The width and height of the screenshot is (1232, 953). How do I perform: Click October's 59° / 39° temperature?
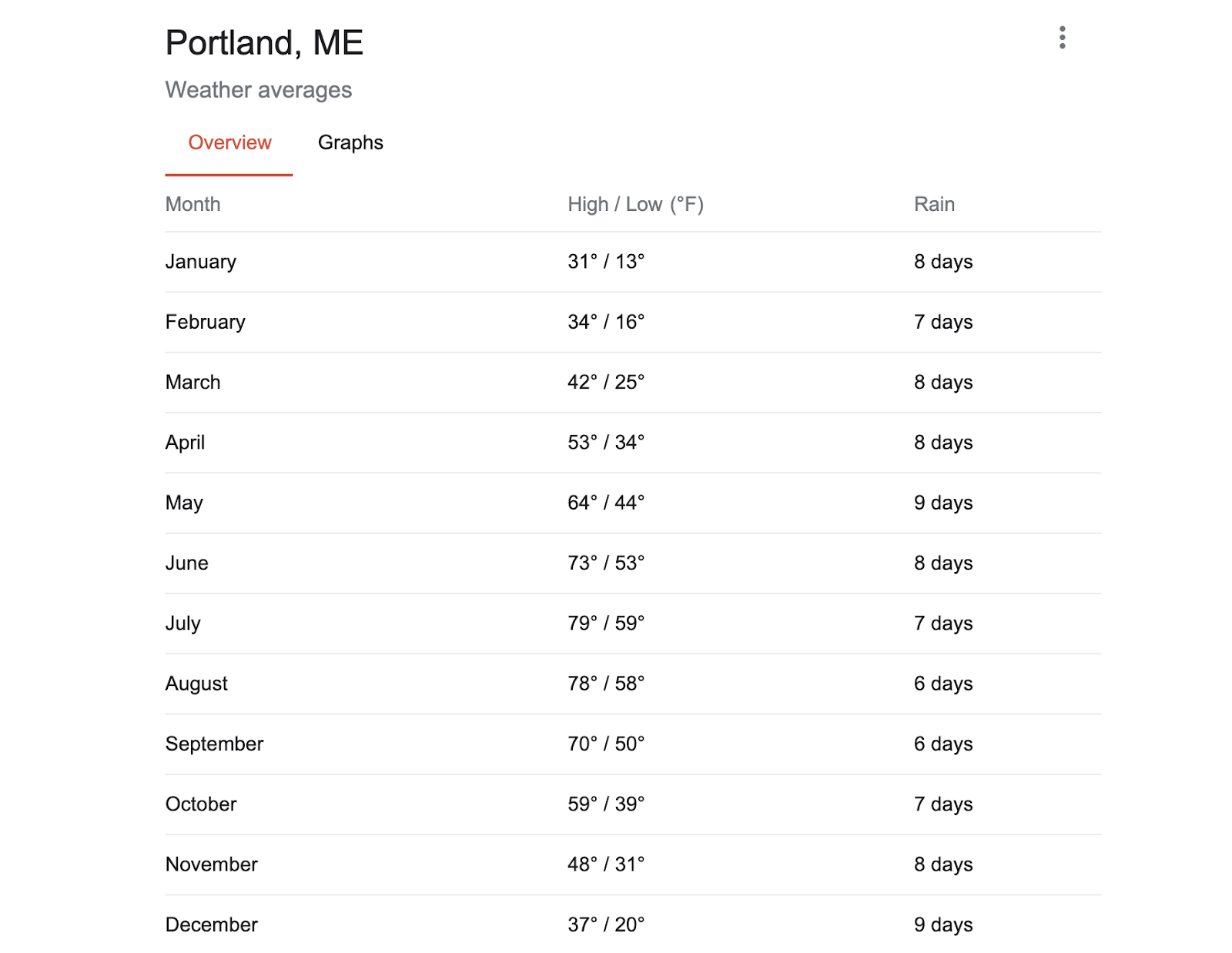click(606, 804)
